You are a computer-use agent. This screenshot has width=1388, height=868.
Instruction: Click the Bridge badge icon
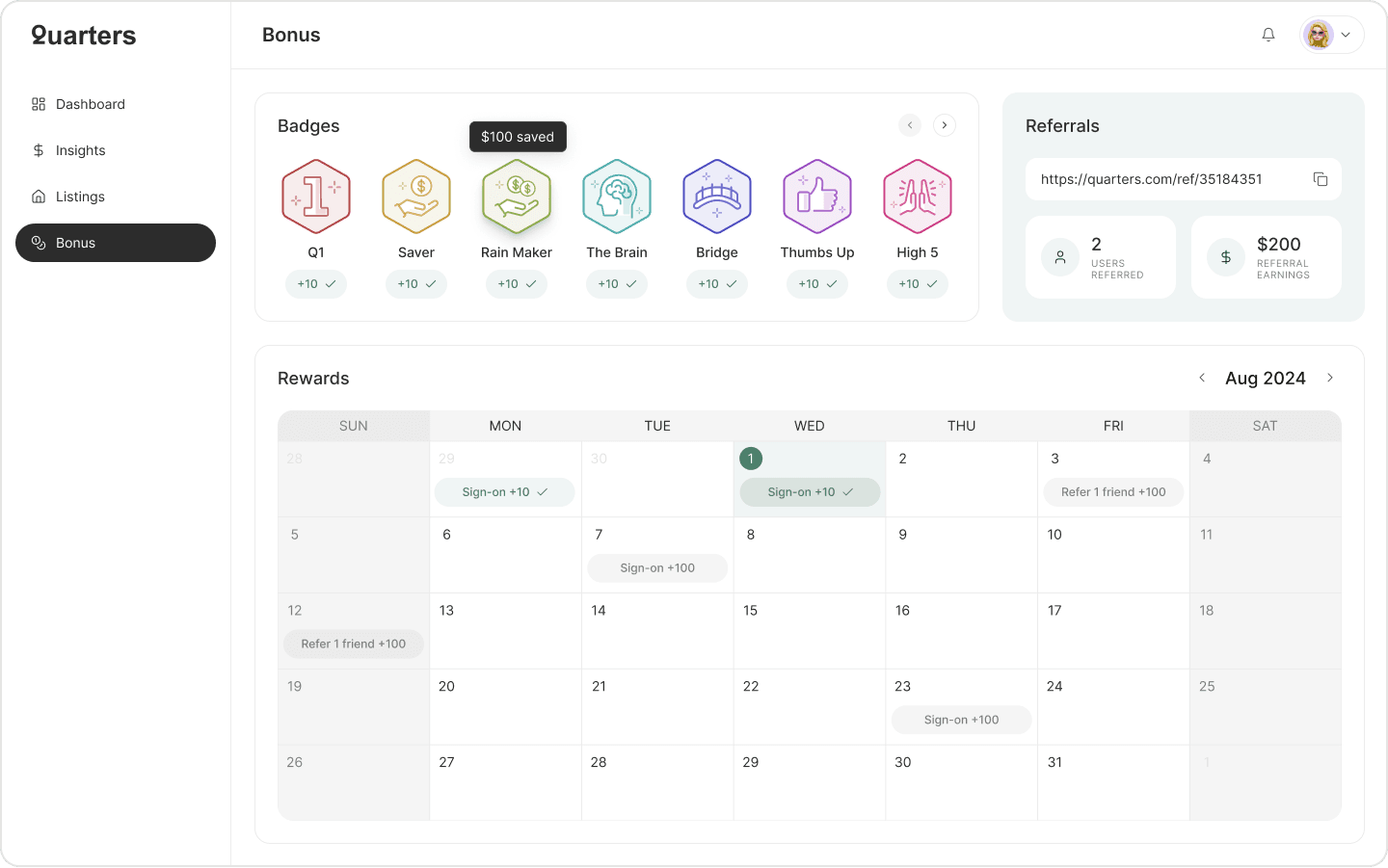(717, 196)
